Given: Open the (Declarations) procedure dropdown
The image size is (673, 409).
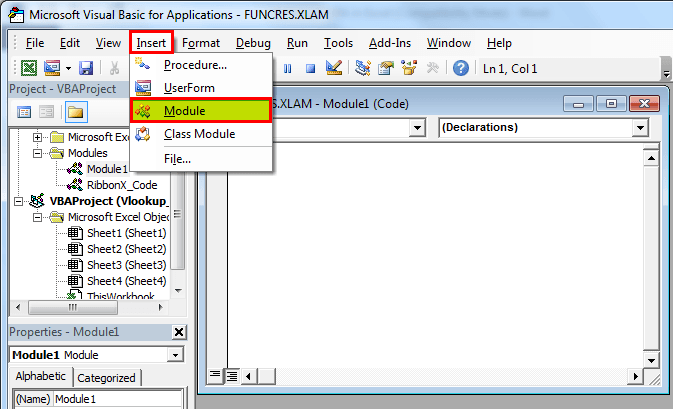Looking at the screenshot, I should tap(640, 127).
